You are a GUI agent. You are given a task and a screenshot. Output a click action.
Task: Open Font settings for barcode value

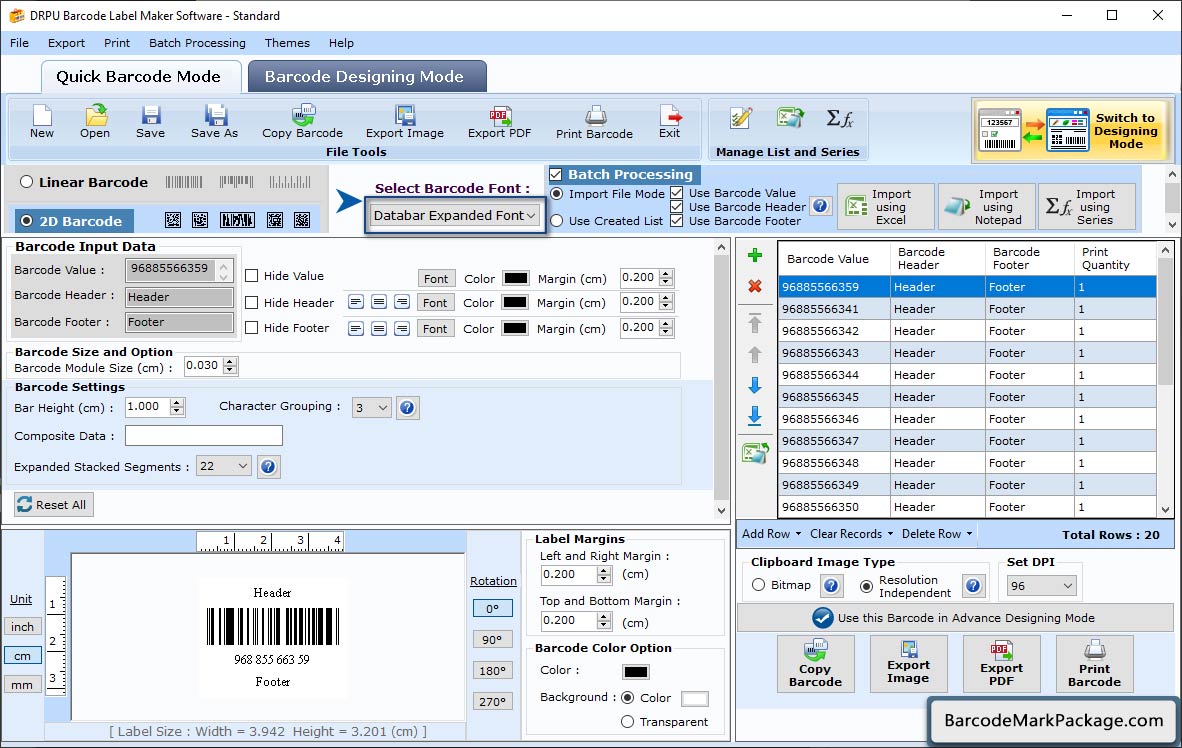click(x=436, y=278)
